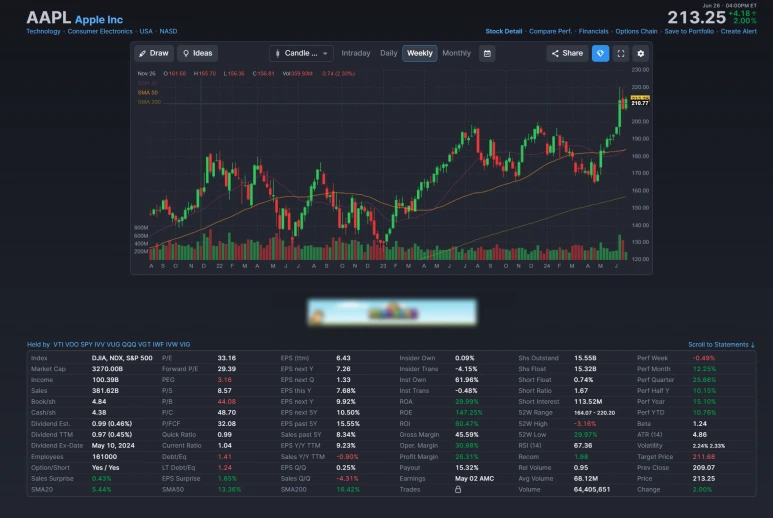Click the Option/Short value Yes / Yes
773x518 pixels.
(x=105, y=468)
